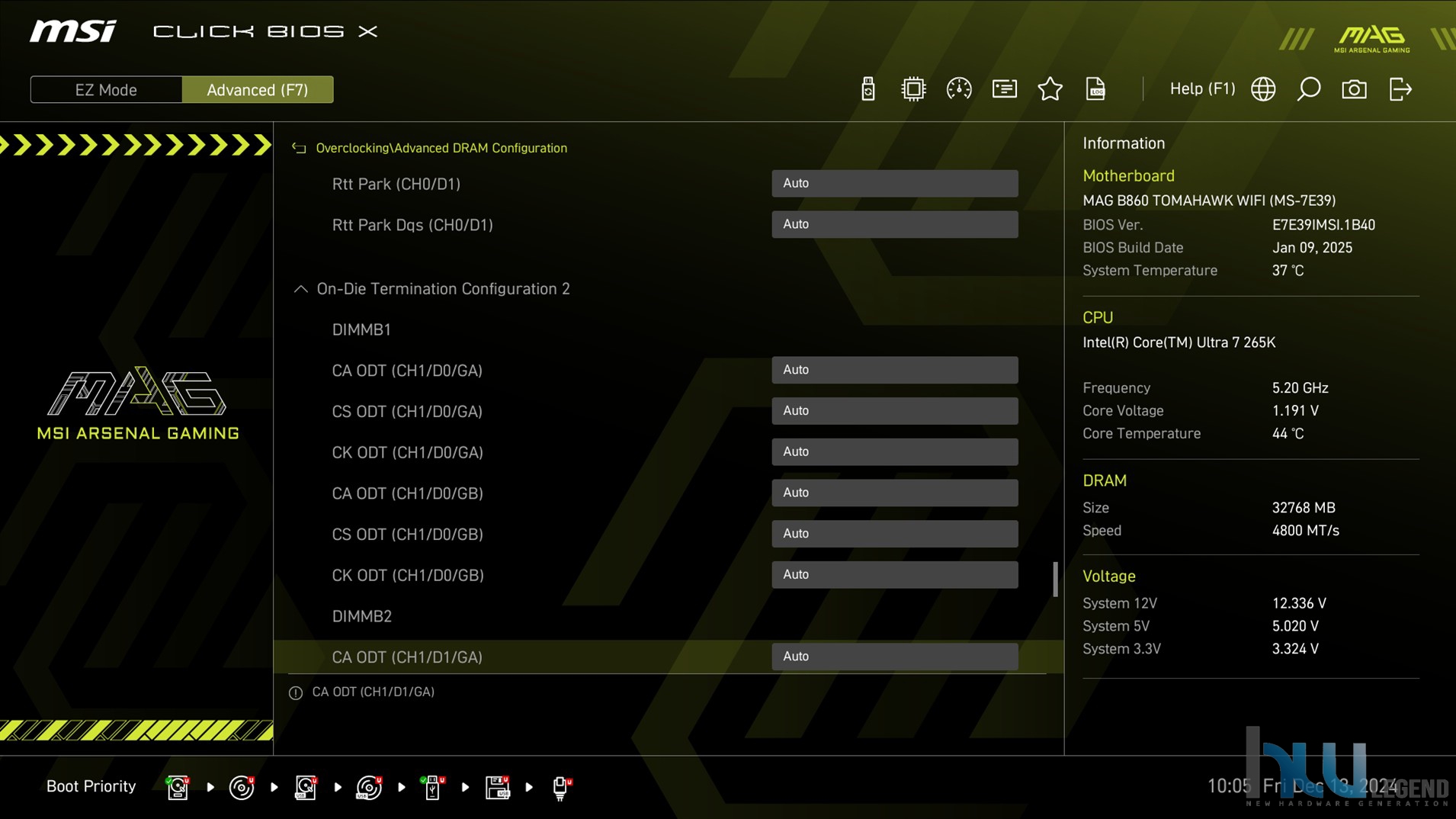Open the speedometer overclocking profile icon

coord(958,89)
